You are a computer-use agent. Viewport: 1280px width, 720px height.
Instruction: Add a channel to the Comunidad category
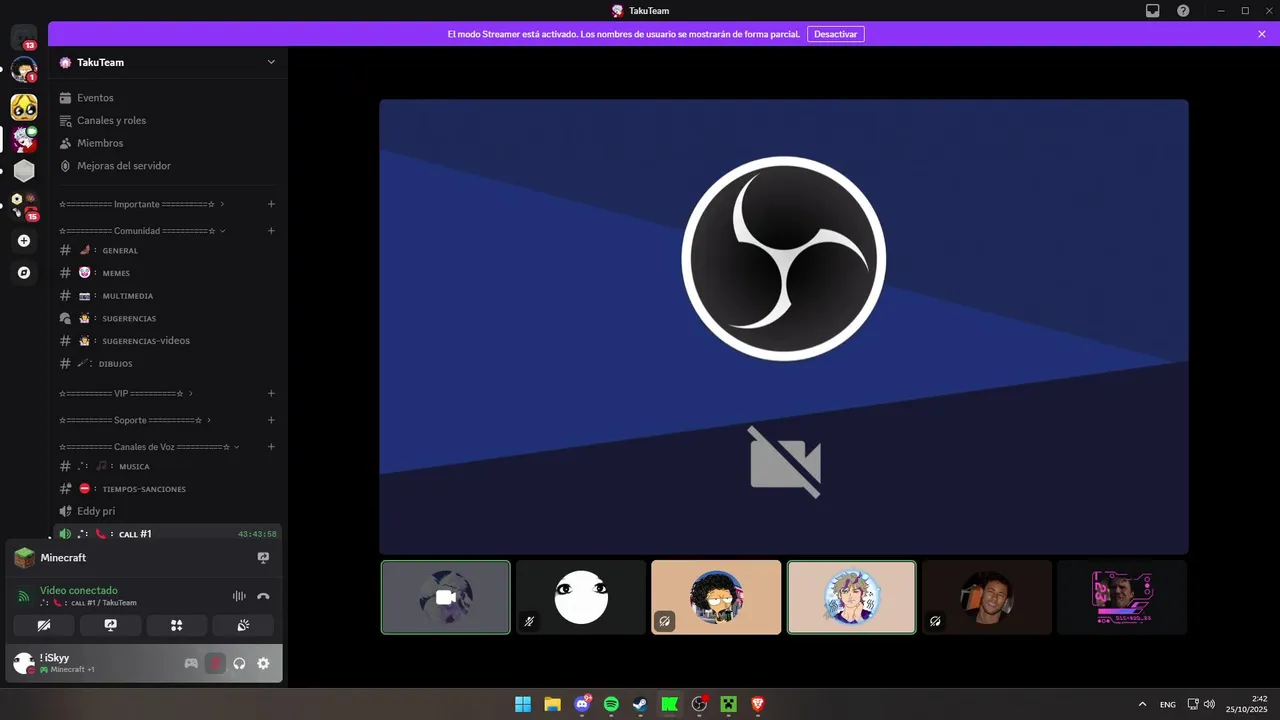271,231
